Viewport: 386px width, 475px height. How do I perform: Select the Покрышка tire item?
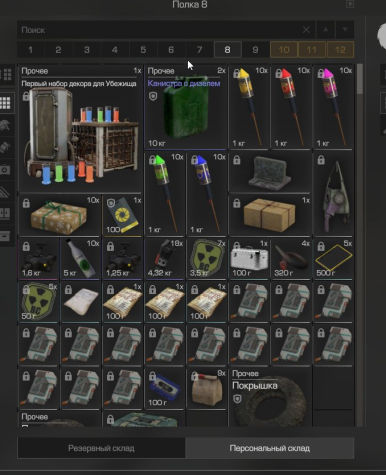pyautogui.click(x=271, y=397)
